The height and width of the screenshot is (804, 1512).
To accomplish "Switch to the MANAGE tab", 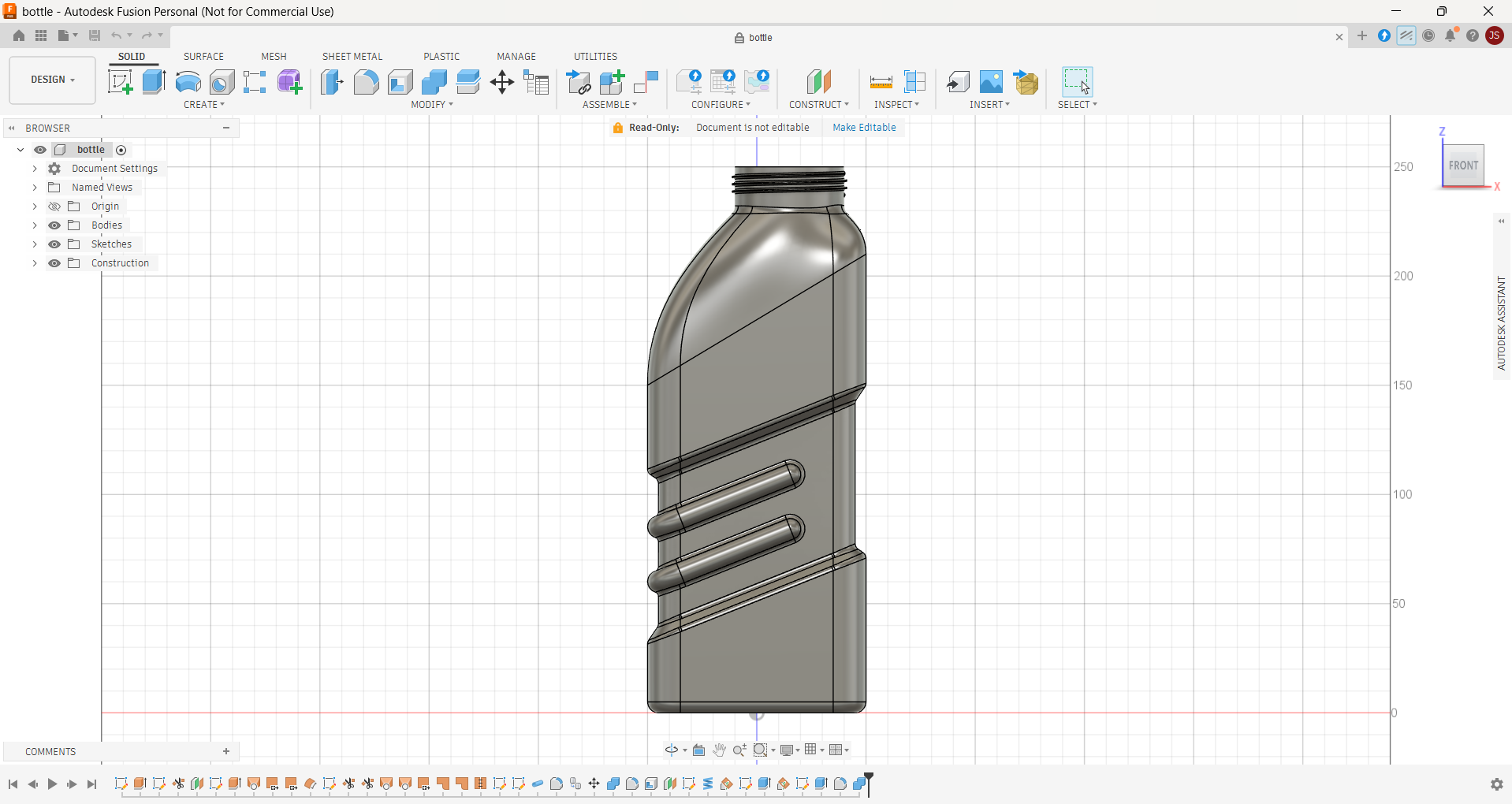I will pos(516,57).
